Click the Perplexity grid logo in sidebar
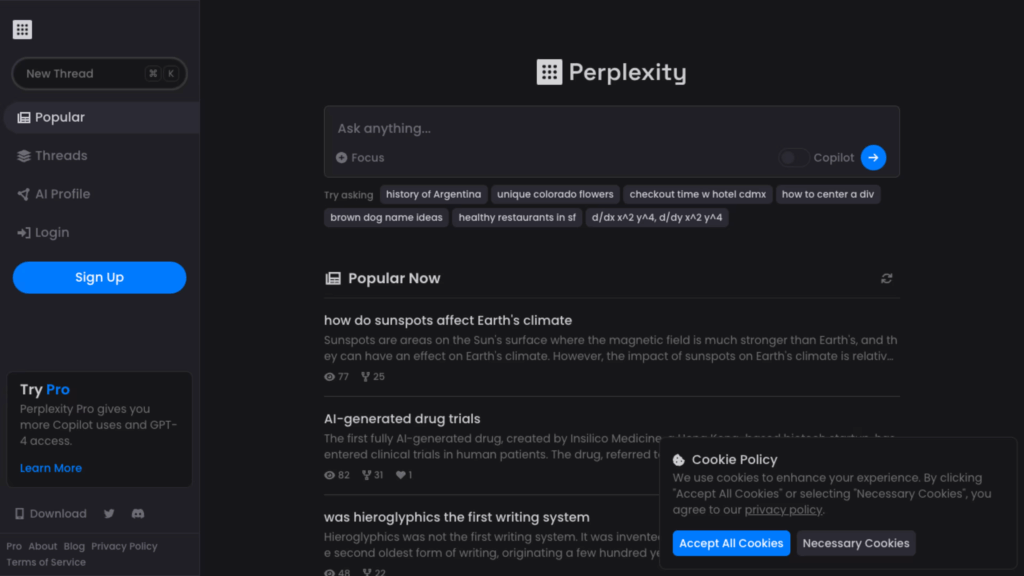This screenshot has height=576, width=1024. [22, 29]
